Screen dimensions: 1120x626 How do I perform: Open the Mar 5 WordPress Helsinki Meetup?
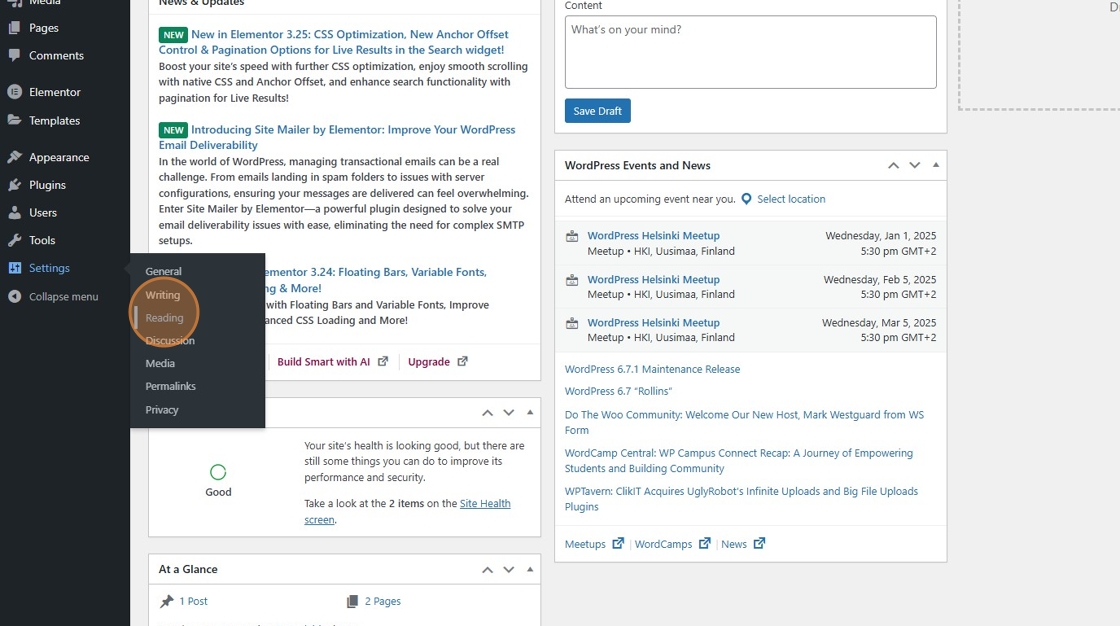[654, 323]
